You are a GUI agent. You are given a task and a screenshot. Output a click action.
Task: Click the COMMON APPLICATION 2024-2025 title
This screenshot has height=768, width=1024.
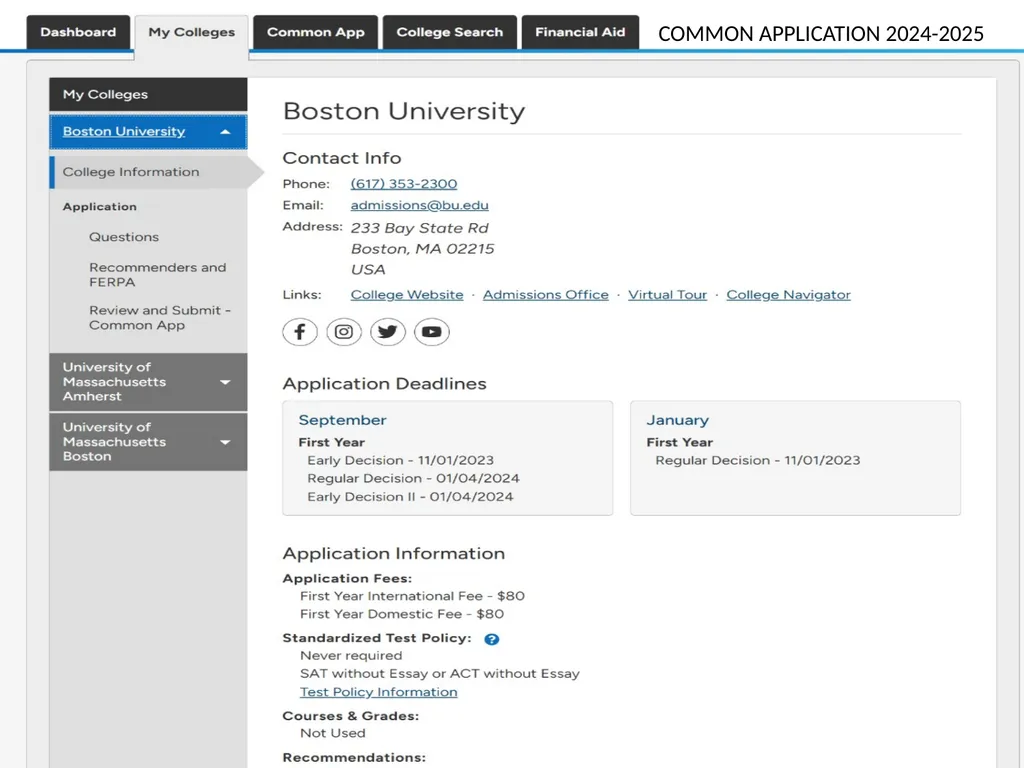(x=820, y=34)
